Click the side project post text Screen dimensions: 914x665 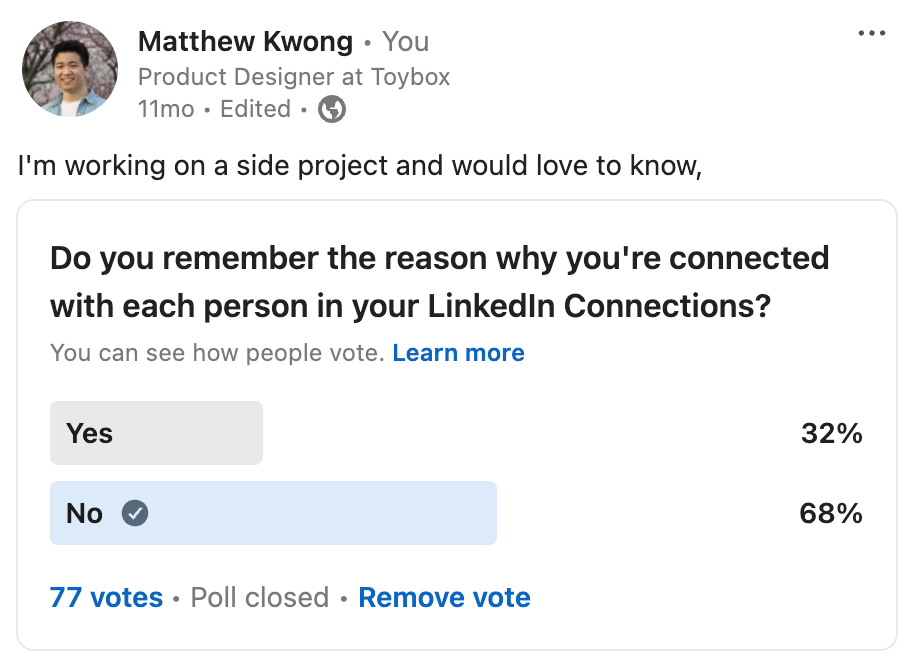[x=360, y=166]
